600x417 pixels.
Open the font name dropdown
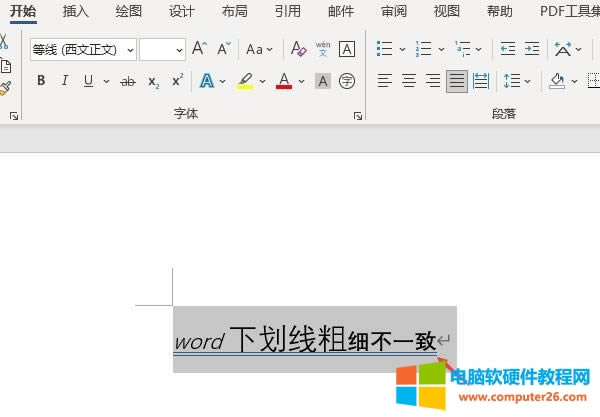click(130, 50)
